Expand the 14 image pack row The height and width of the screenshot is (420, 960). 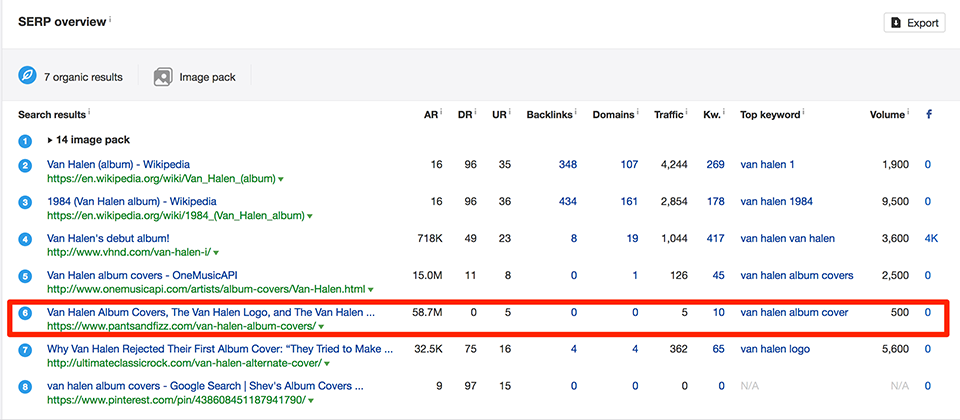click(x=88, y=140)
